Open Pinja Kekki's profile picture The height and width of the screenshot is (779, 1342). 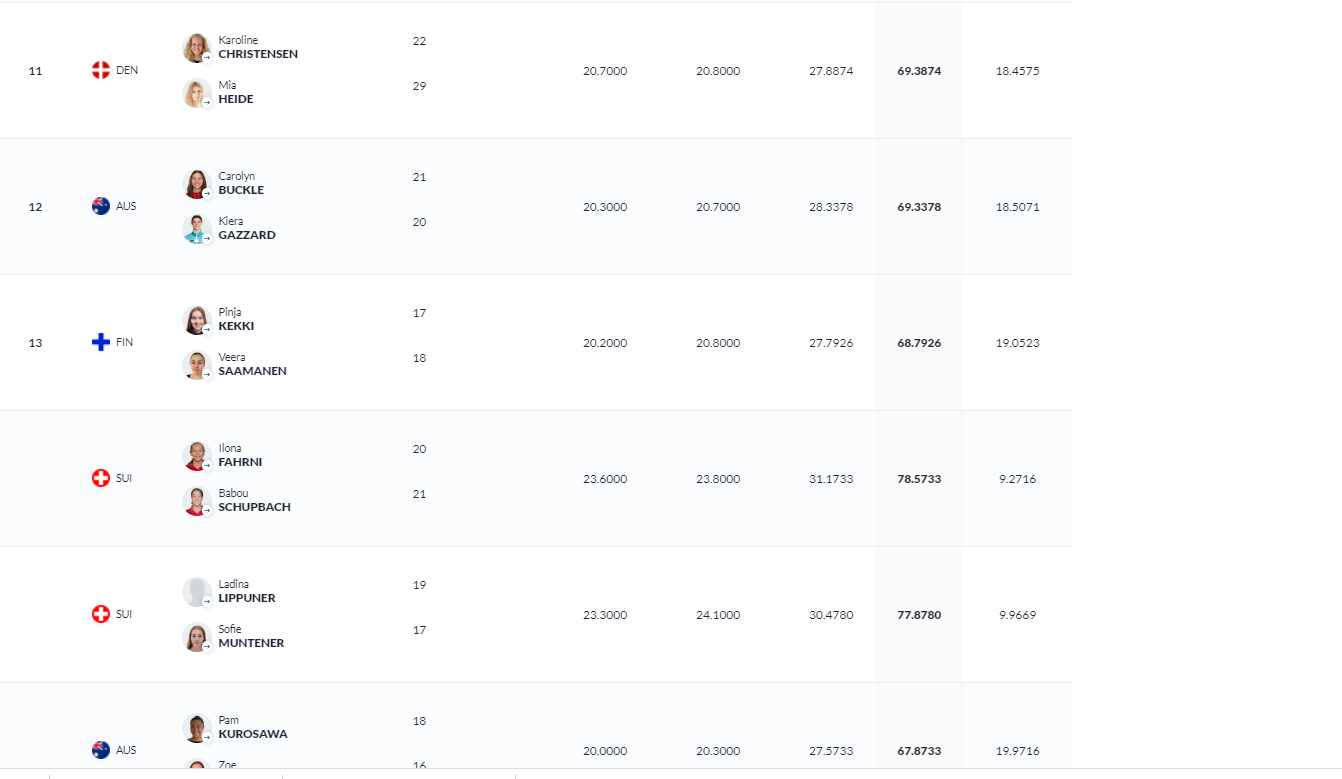point(196,319)
